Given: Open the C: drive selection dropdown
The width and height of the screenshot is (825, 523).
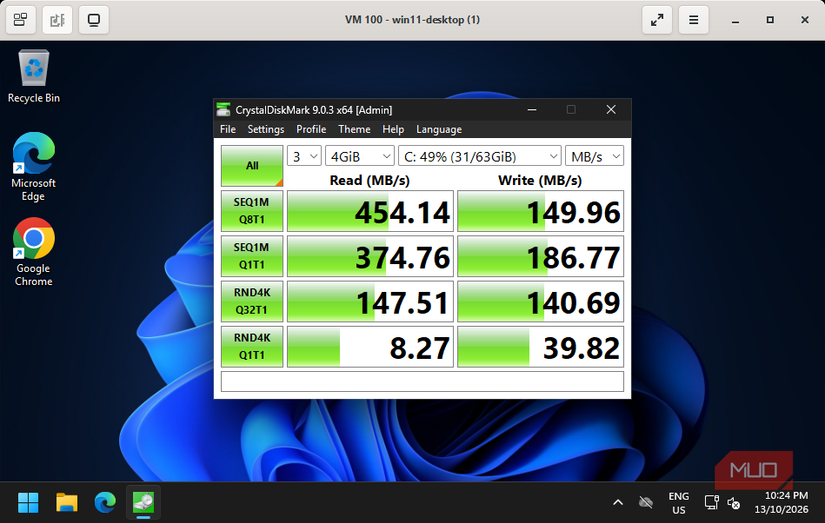Looking at the screenshot, I should 480,156.
